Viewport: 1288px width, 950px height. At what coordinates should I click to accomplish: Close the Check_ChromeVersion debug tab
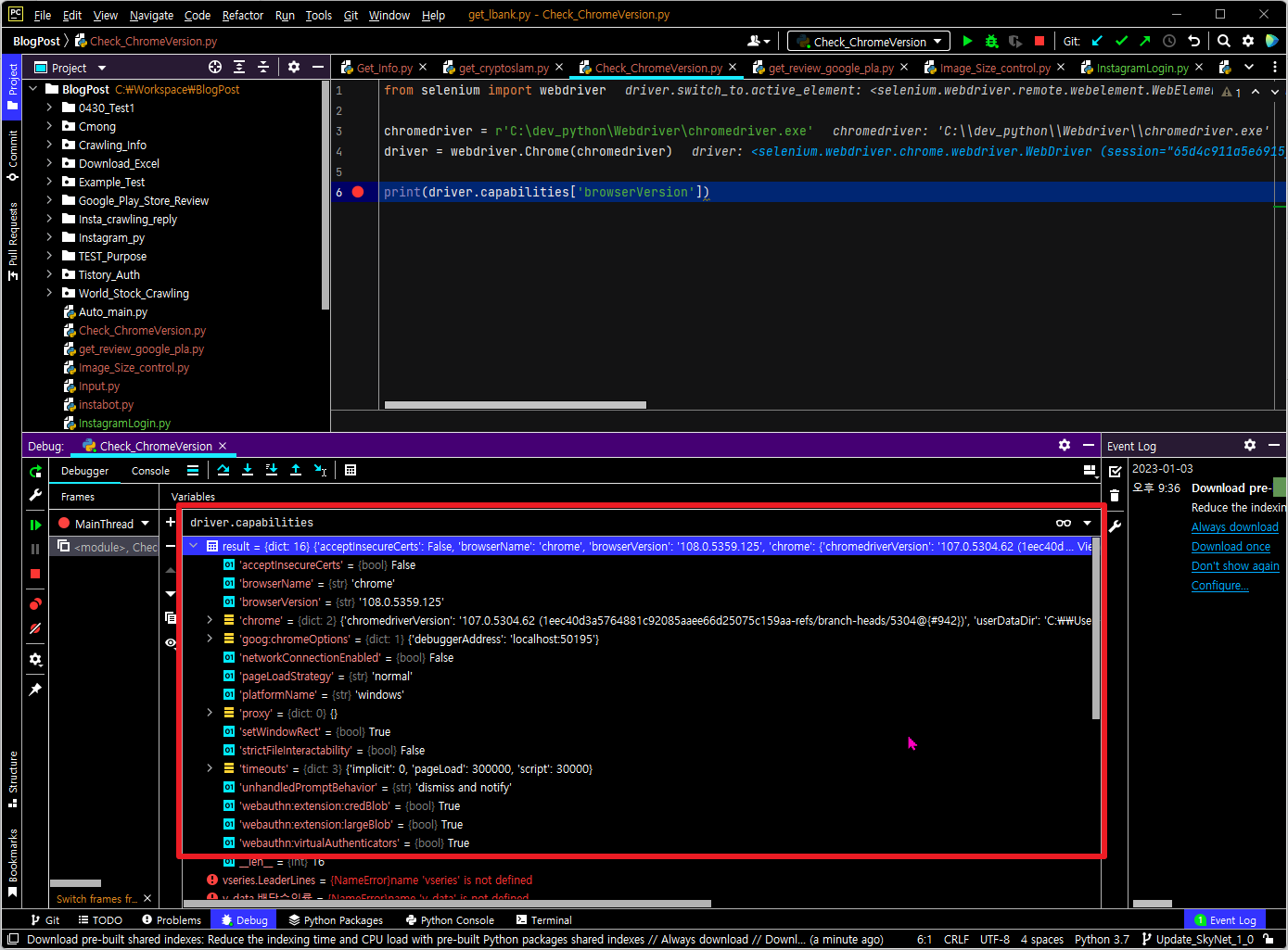223,446
